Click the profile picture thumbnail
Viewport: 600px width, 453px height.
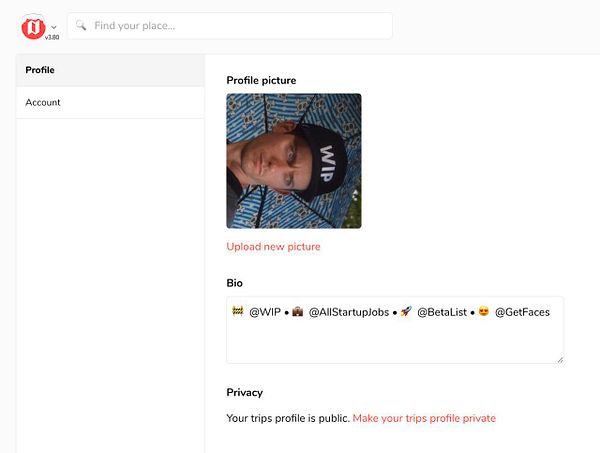coord(294,161)
